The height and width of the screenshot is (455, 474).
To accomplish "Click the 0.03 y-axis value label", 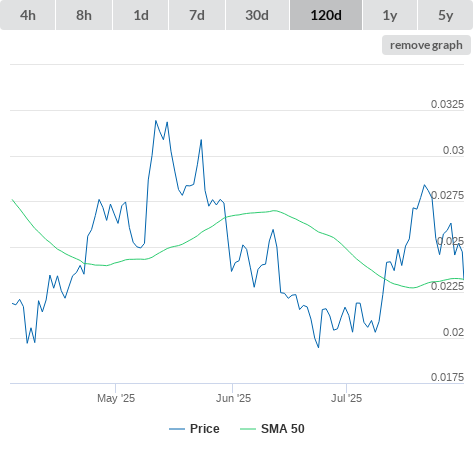I will pos(453,150).
